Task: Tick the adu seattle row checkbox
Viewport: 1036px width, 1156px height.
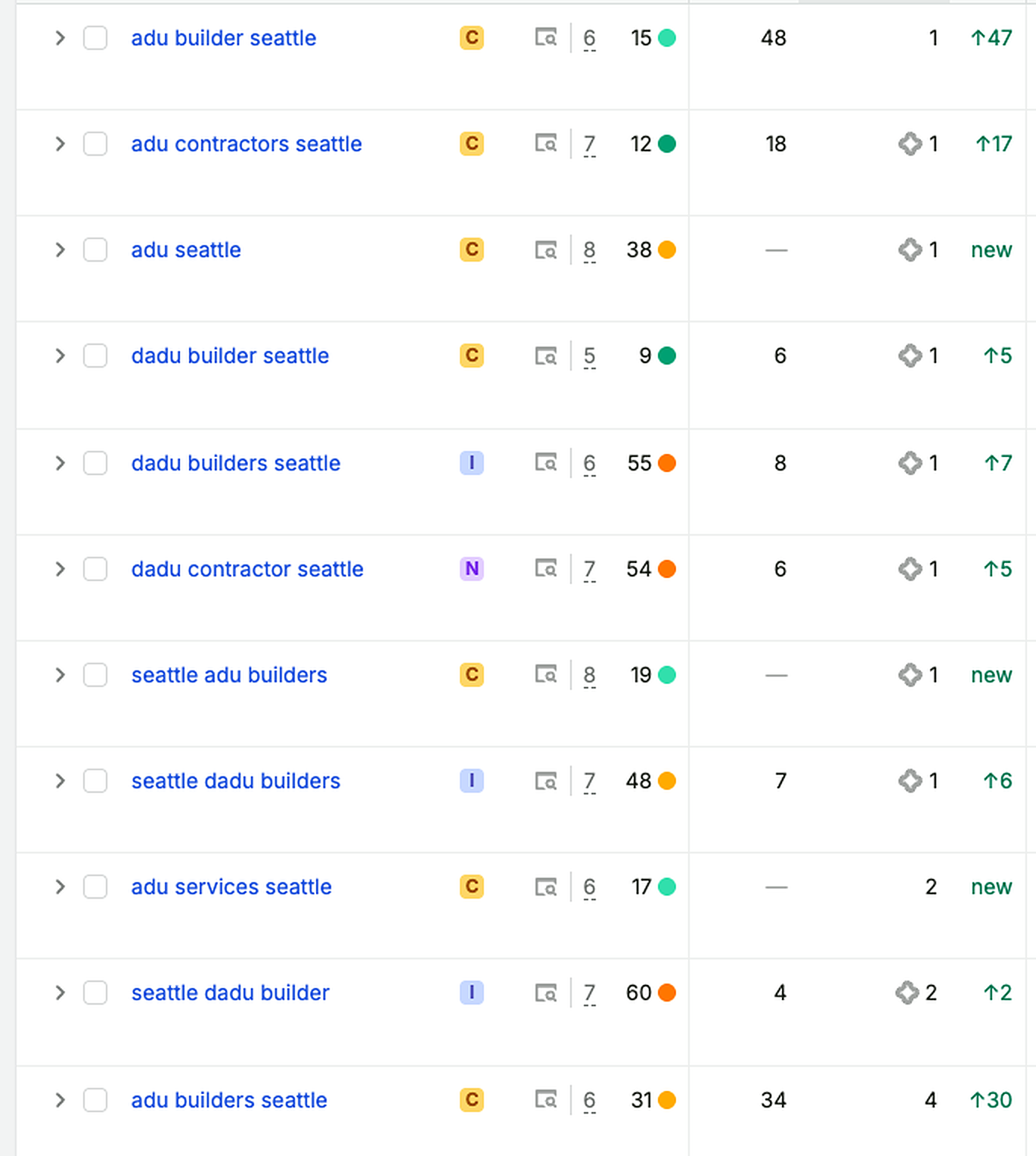Action: [x=95, y=250]
